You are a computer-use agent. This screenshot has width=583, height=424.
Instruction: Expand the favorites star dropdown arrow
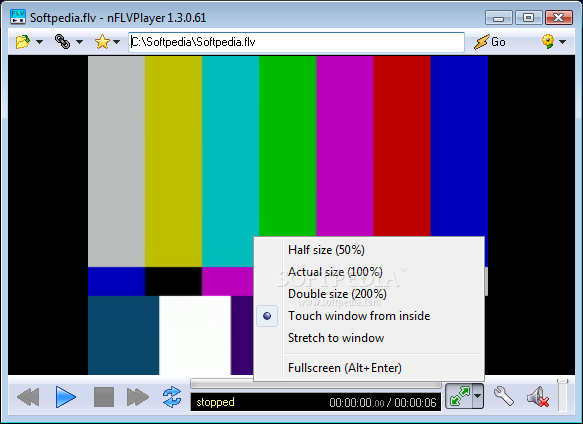pyautogui.click(x=117, y=42)
